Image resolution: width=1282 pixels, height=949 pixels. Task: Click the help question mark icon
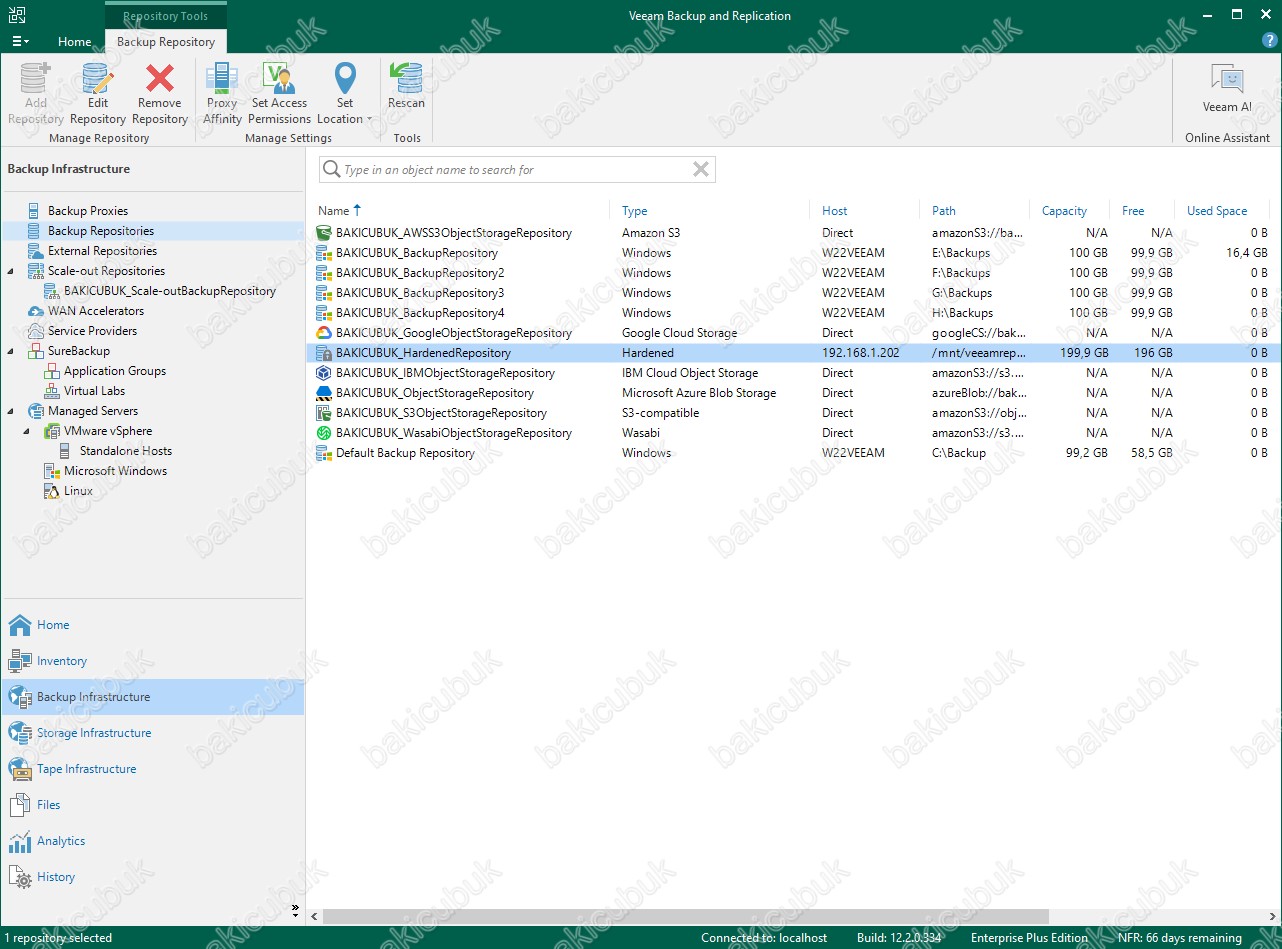point(1269,41)
